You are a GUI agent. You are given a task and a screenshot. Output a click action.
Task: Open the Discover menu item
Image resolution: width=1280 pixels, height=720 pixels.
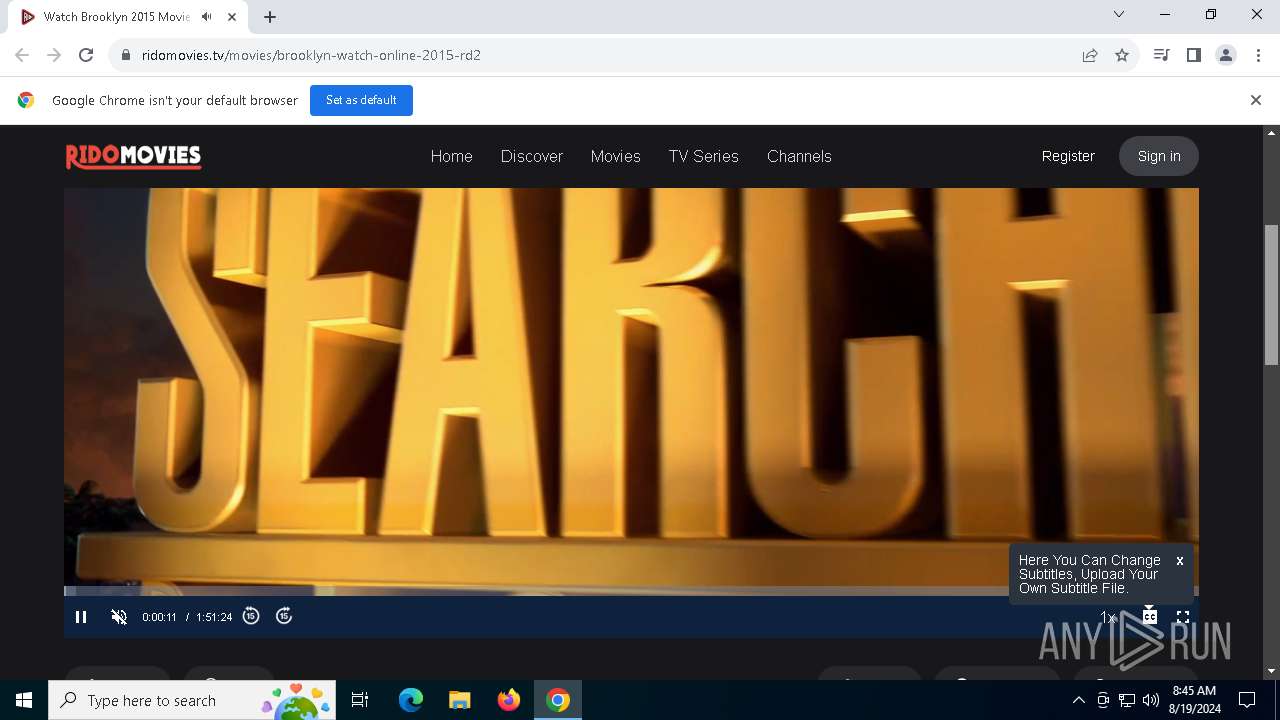point(532,156)
